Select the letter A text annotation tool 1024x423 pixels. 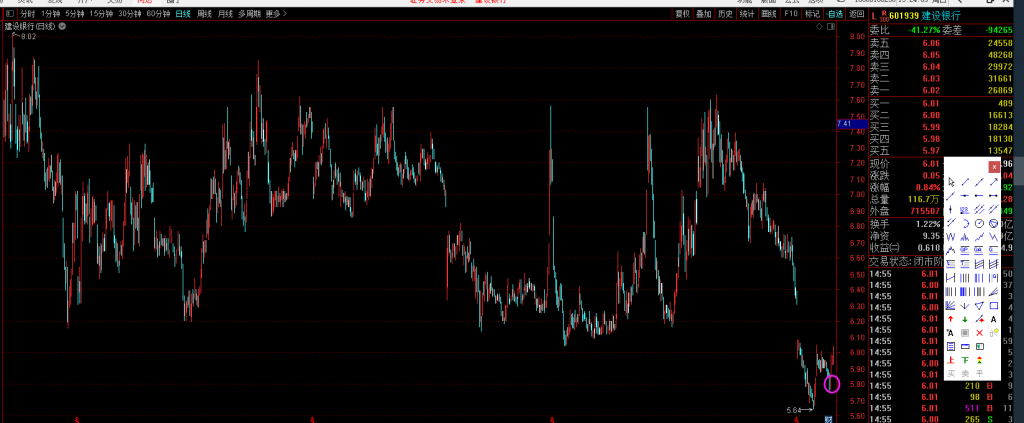(x=993, y=318)
